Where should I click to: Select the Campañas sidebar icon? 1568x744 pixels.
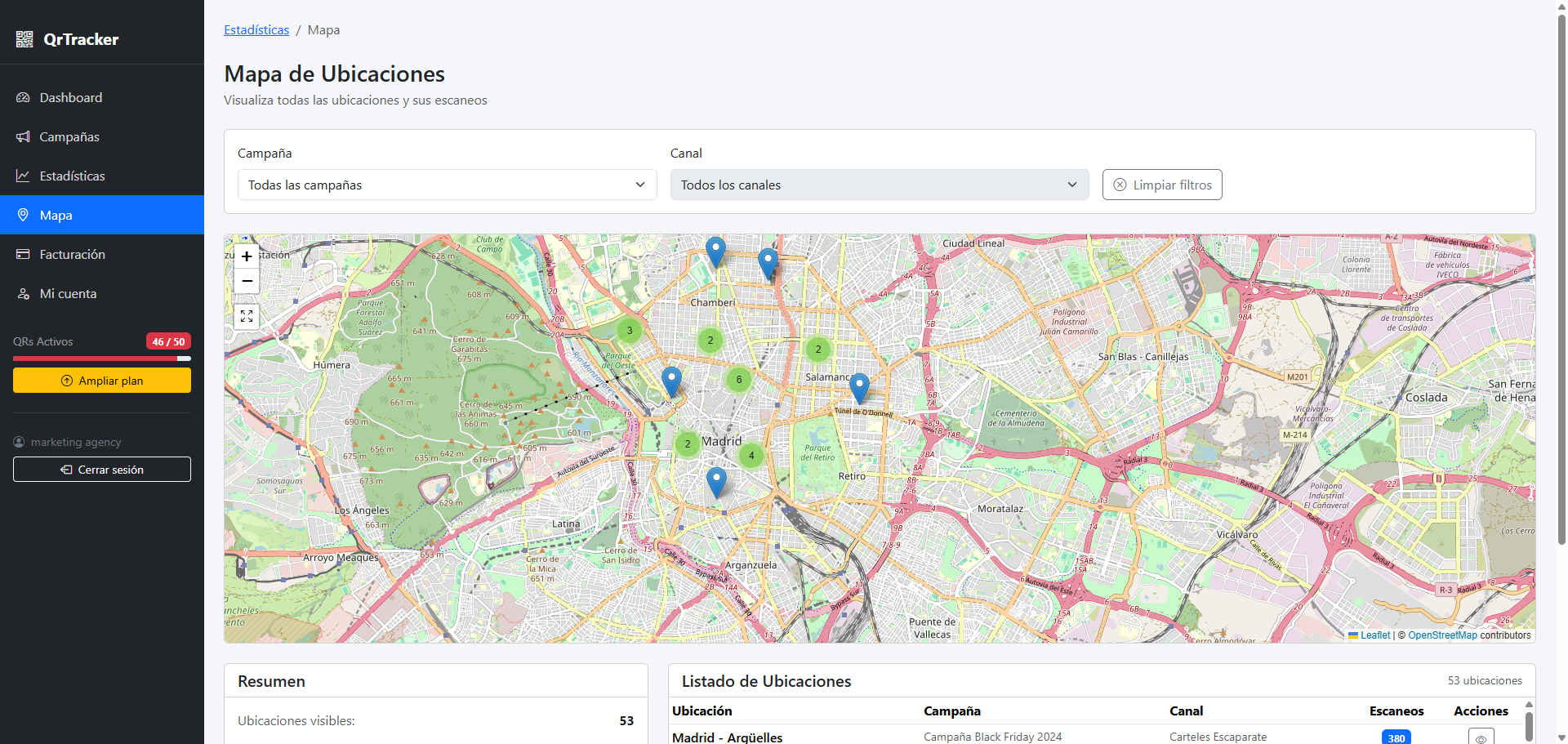23,136
